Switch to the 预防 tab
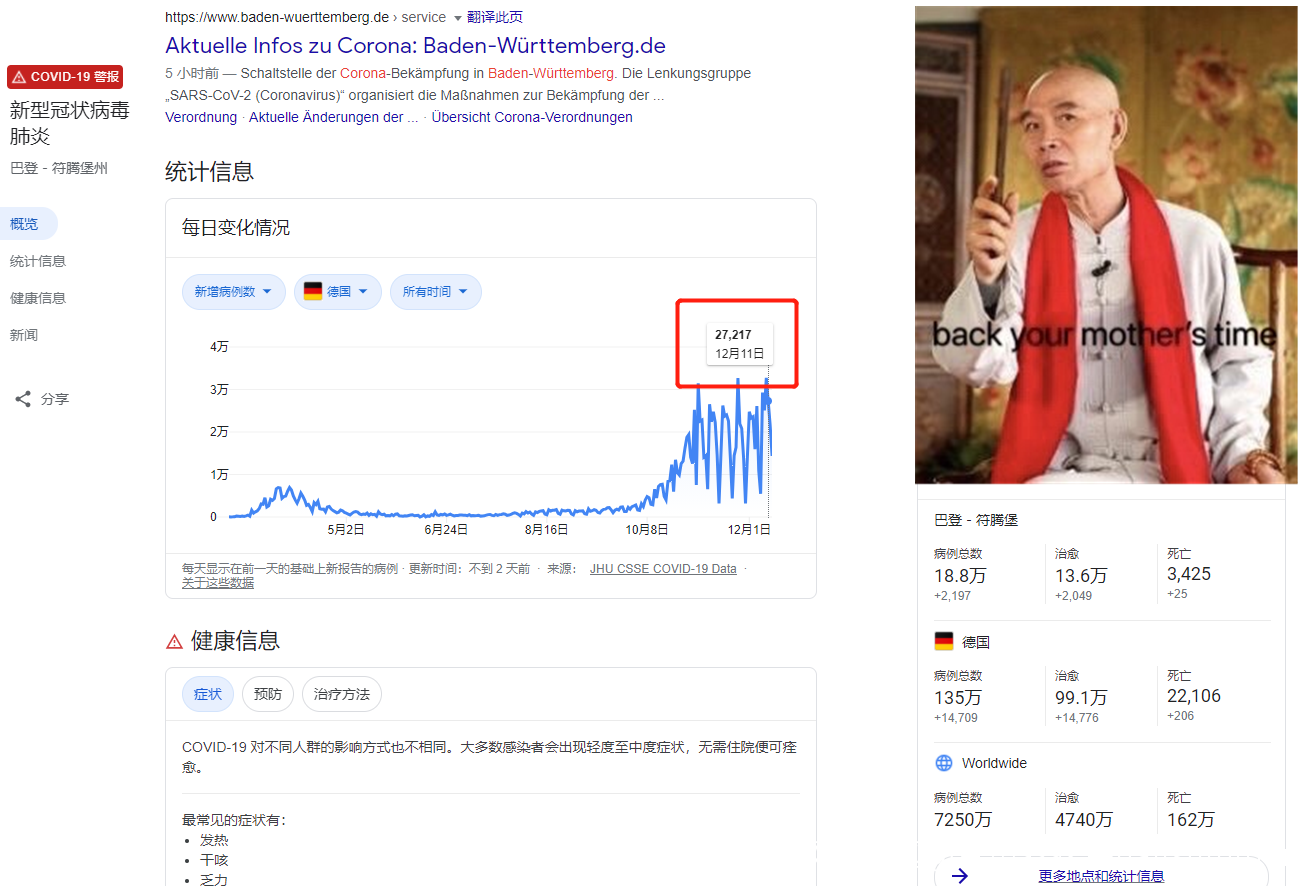The width and height of the screenshot is (1305, 886). [x=268, y=694]
